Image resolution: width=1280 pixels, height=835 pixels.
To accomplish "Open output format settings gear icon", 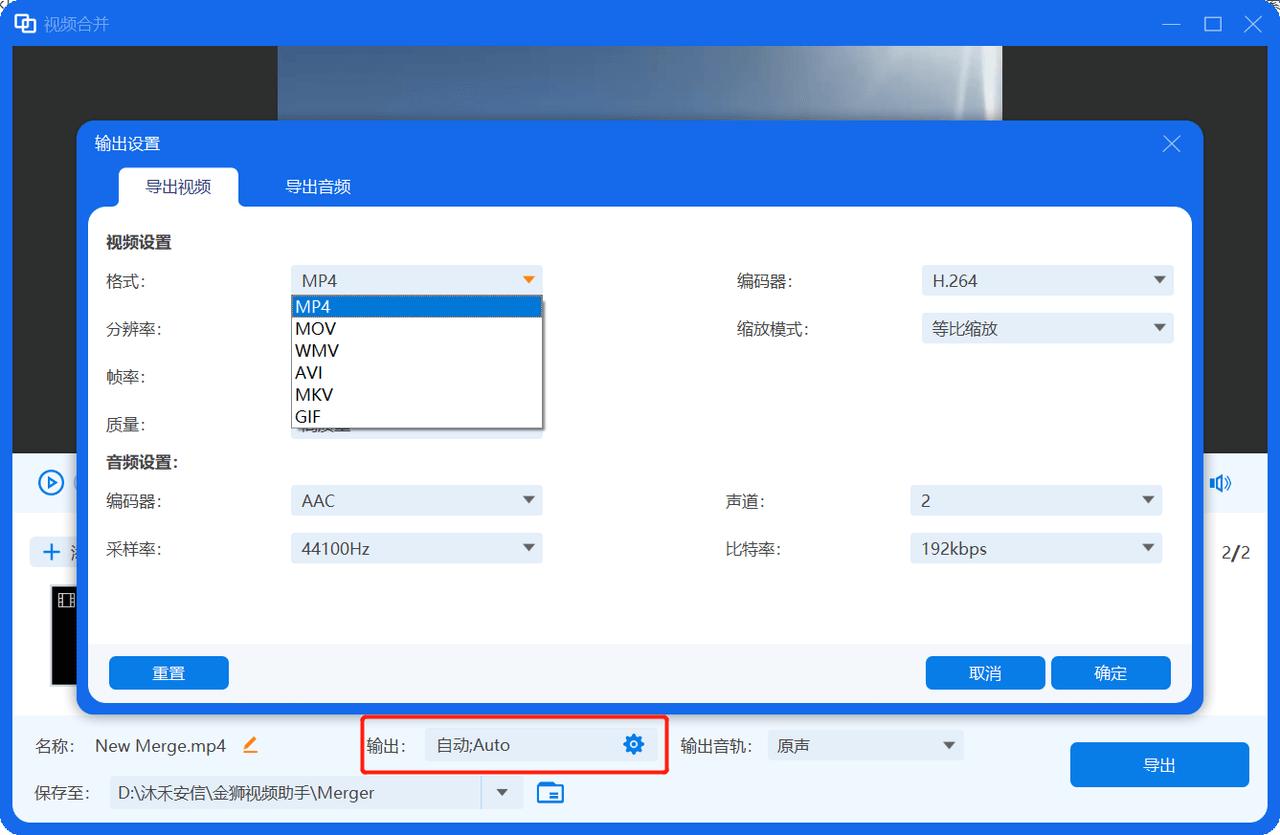I will 633,744.
